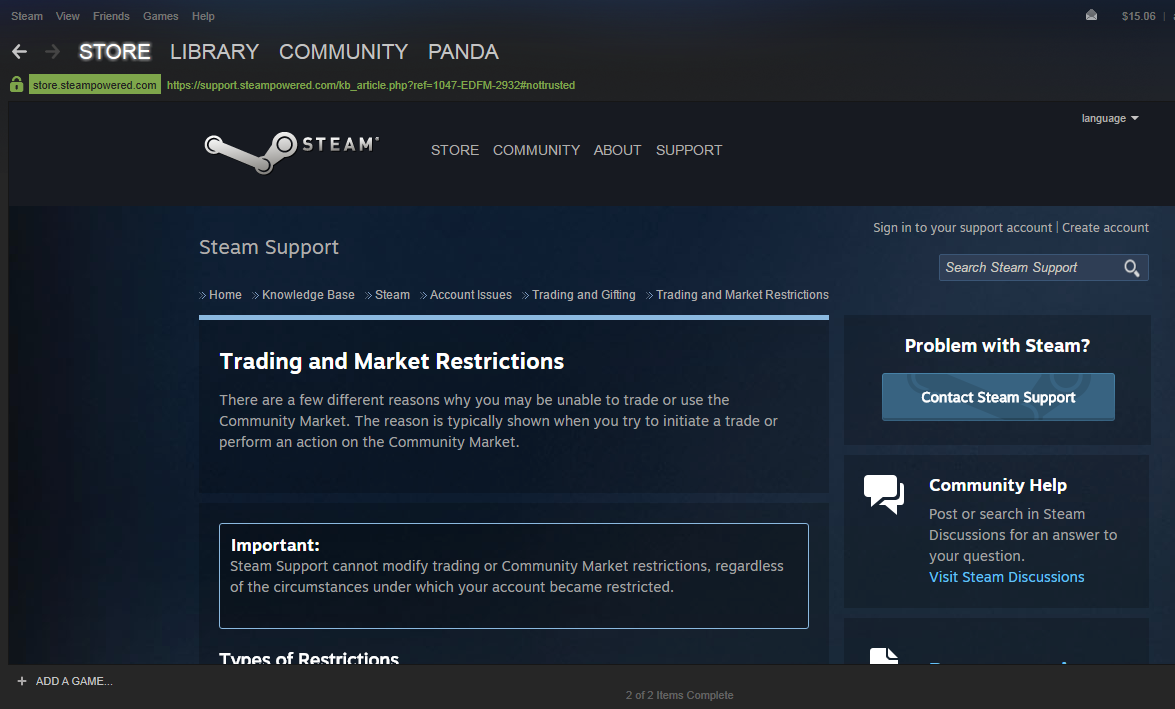The image size is (1175, 709).
Task: Click the Contact Steam Support button
Action: (998, 396)
